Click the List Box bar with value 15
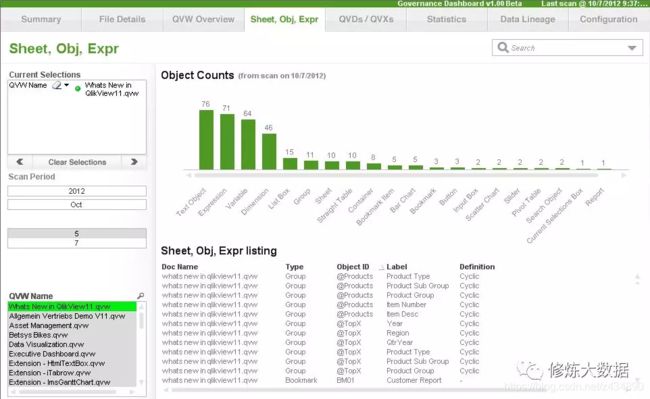650x399 pixels. coord(290,163)
